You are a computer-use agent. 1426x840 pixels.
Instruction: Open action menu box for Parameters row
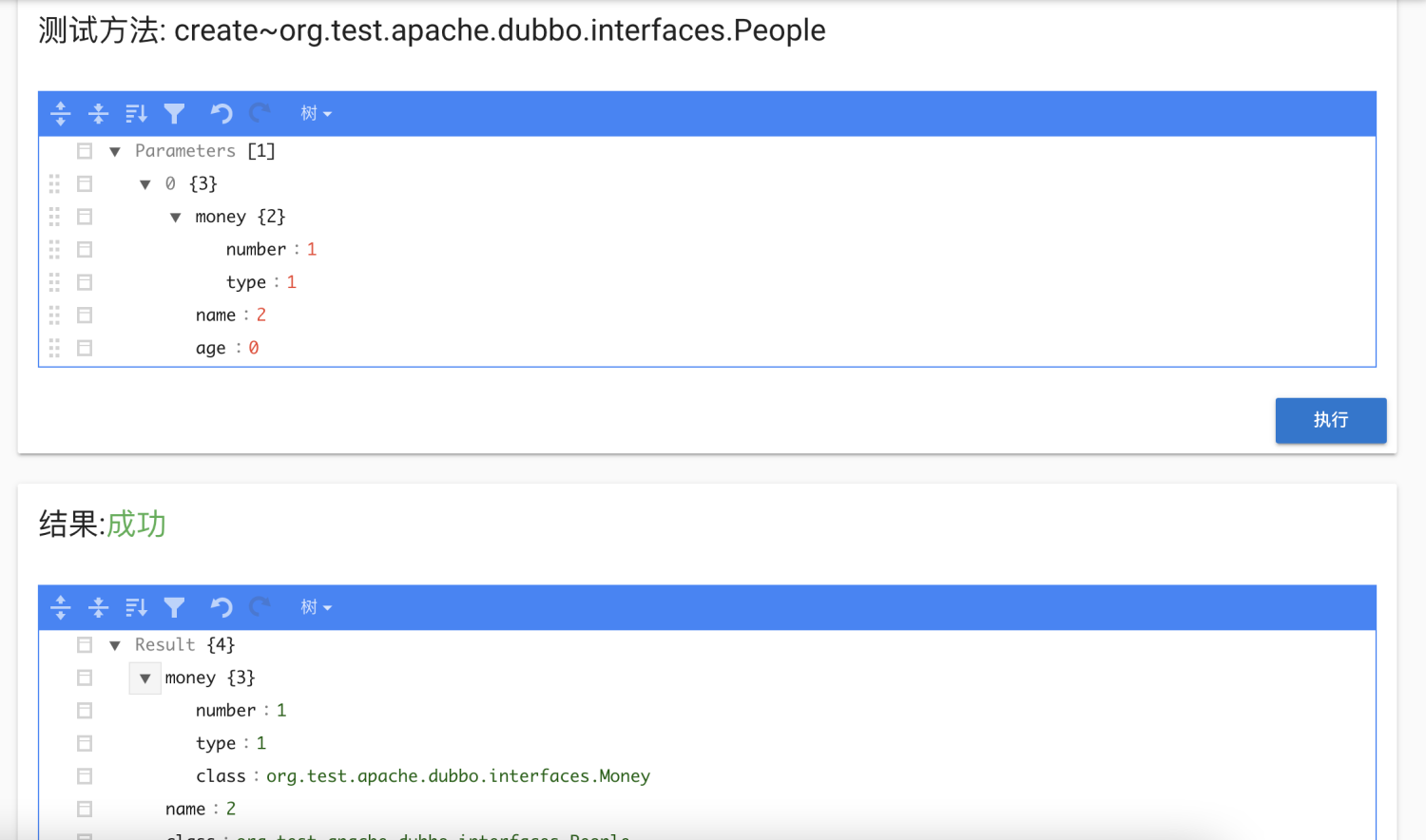tap(85, 151)
